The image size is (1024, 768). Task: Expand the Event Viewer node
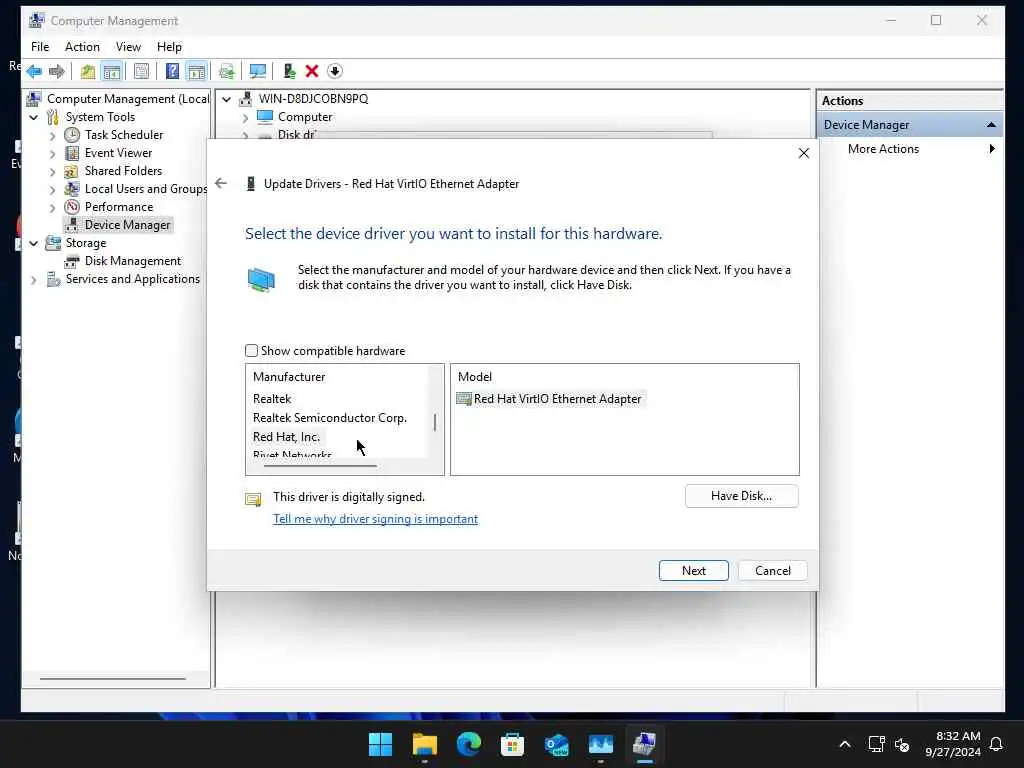click(x=52, y=153)
